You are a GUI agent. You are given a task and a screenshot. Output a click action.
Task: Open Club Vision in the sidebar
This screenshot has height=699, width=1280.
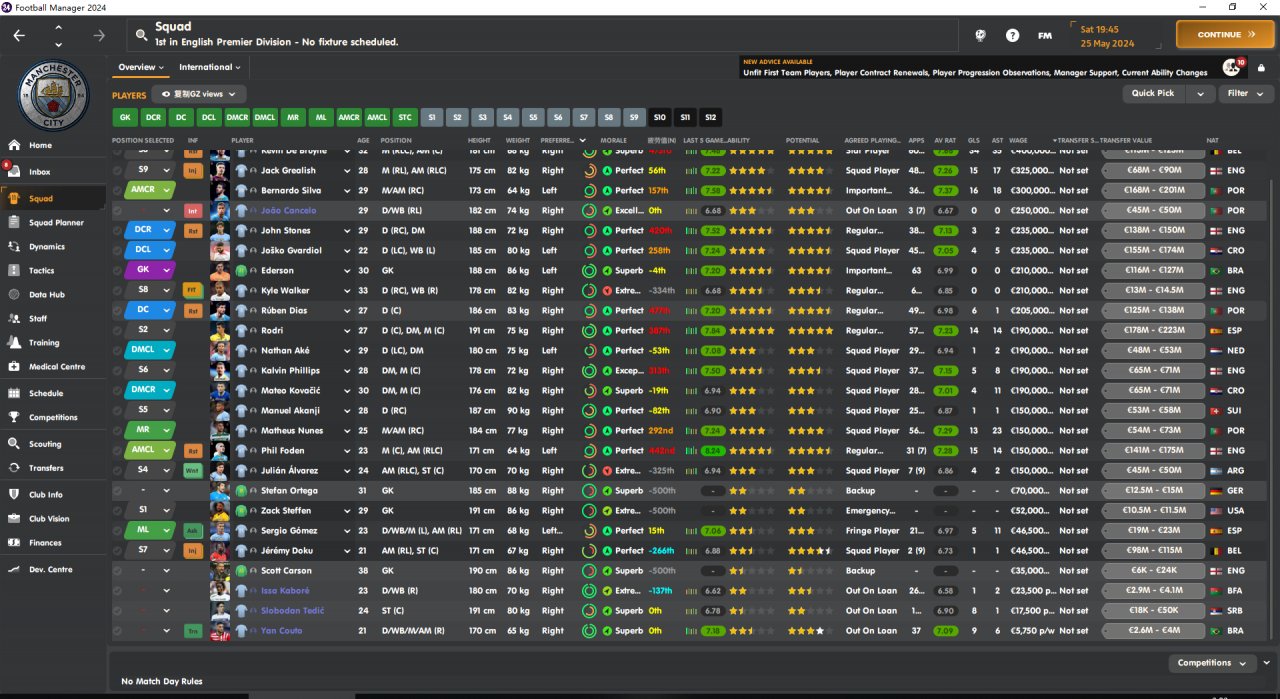pyautogui.click(x=49, y=519)
